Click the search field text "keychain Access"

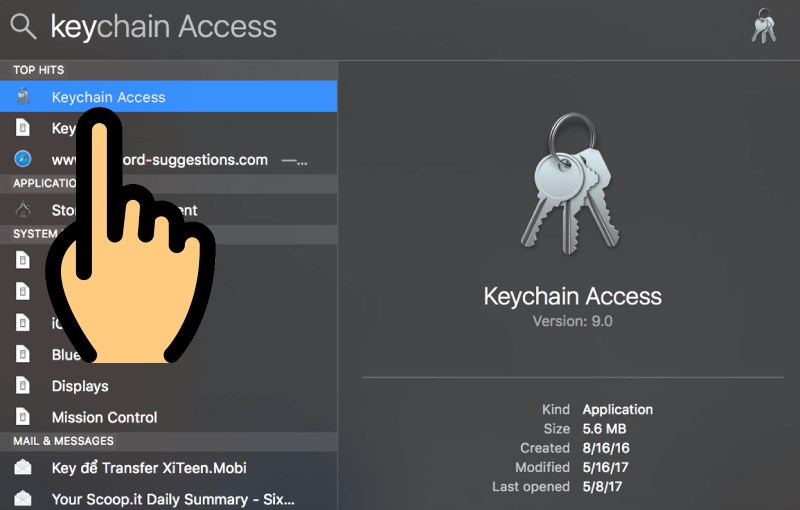pos(163,27)
